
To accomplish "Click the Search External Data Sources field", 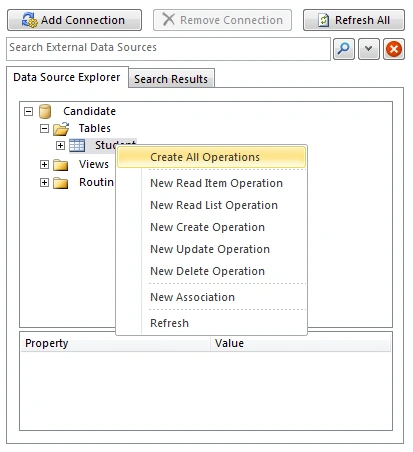I will [168, 49].
